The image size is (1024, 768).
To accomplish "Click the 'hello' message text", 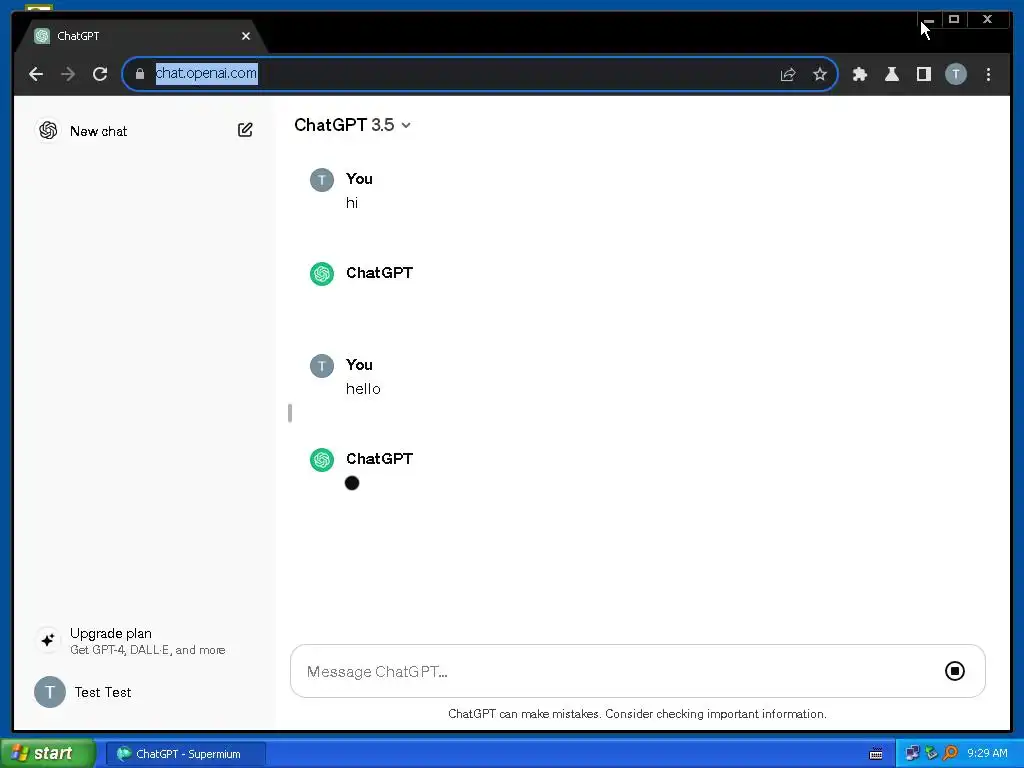I will pyautogui.click(x=363, y=389).
